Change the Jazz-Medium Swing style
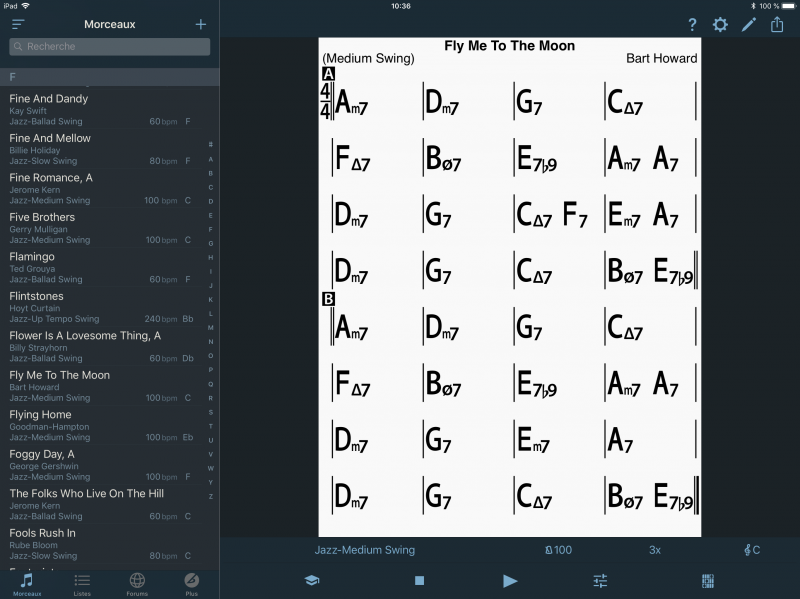800x599 pixels. 364,550
